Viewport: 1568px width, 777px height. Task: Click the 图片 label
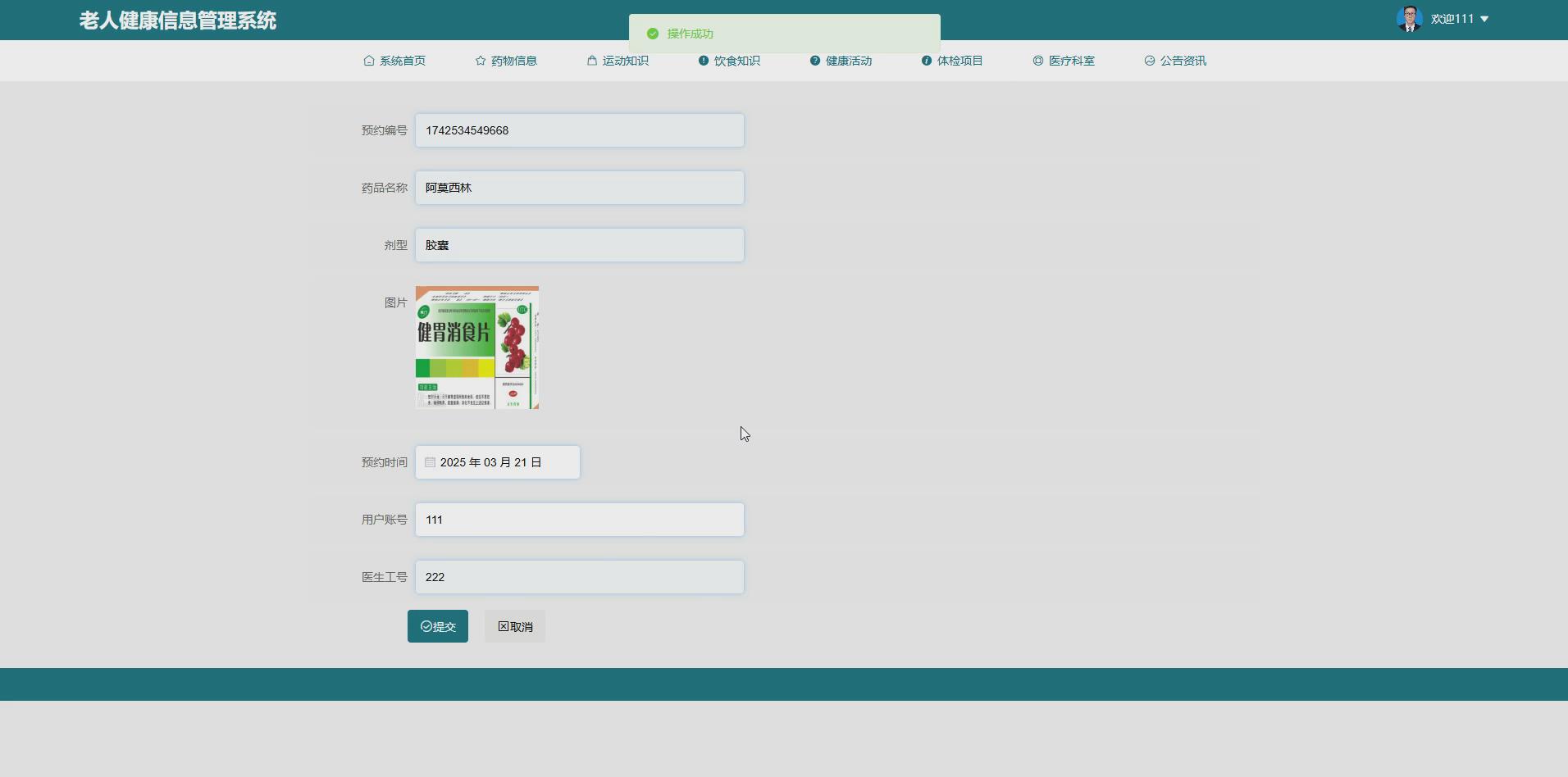click(x=396, y=302)
